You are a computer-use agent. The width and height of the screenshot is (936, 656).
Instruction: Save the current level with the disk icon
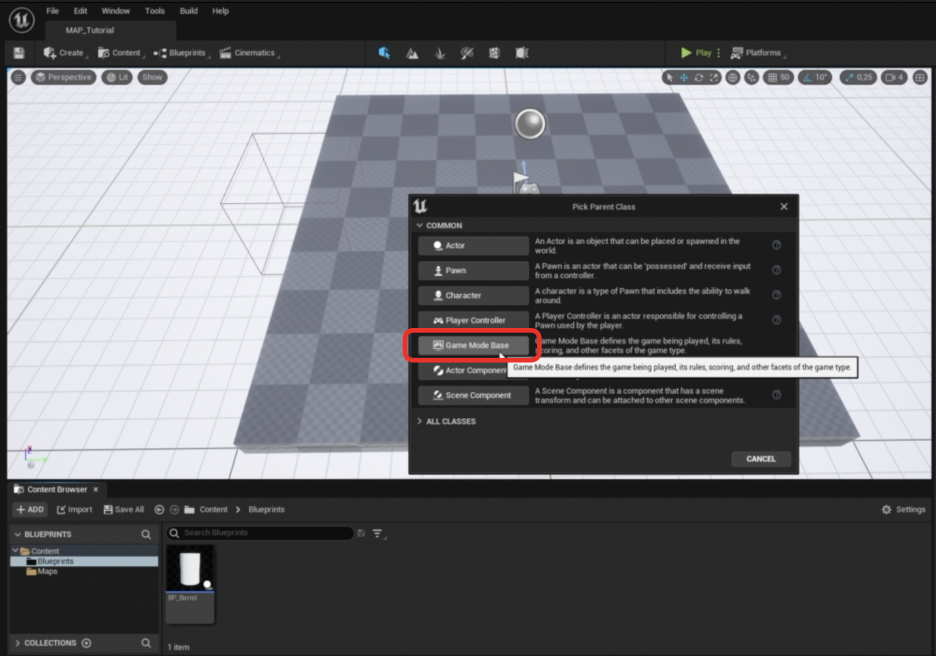click(19, 53)
